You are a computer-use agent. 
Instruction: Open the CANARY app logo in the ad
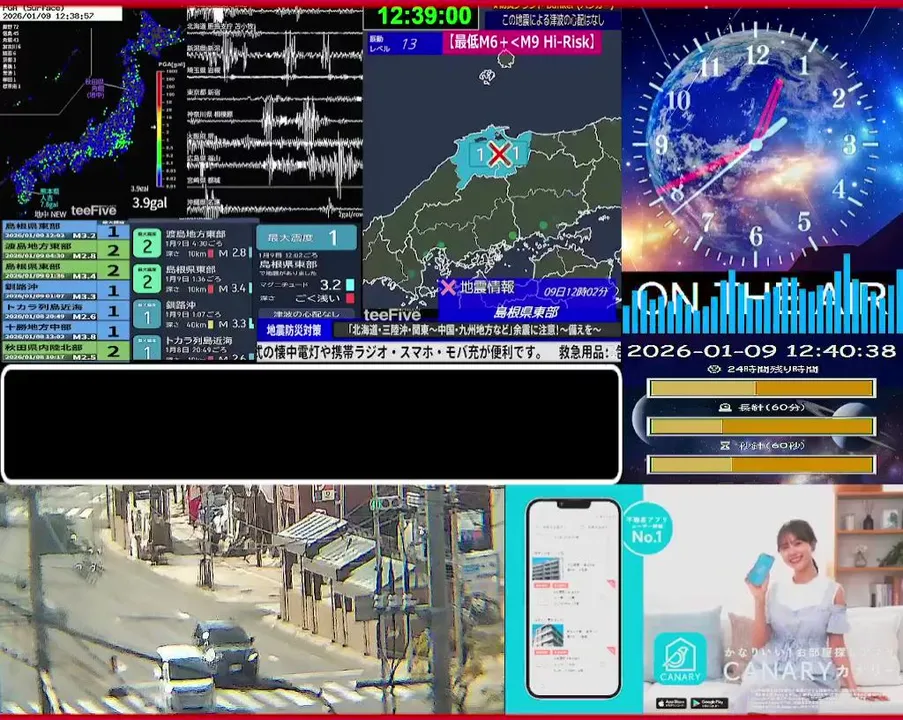[680, 659]
